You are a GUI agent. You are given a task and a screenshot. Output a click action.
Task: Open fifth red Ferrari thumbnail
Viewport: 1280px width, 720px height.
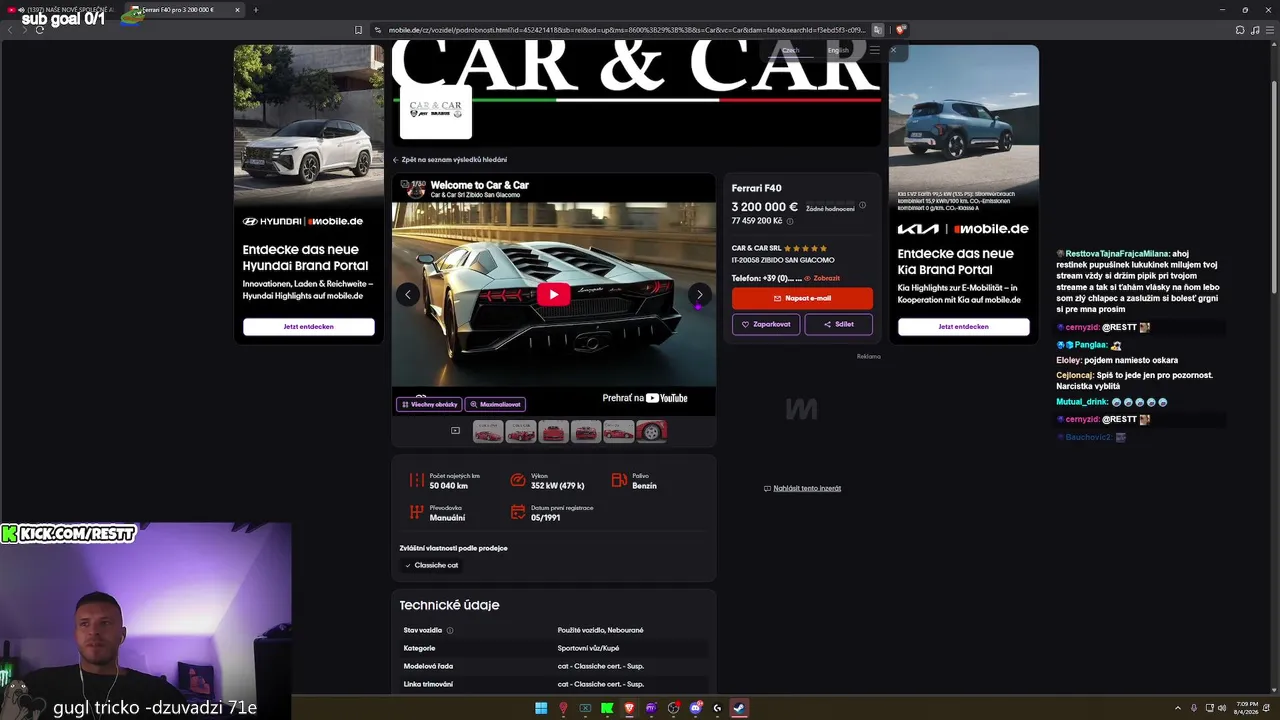click(x=618, y=431)
